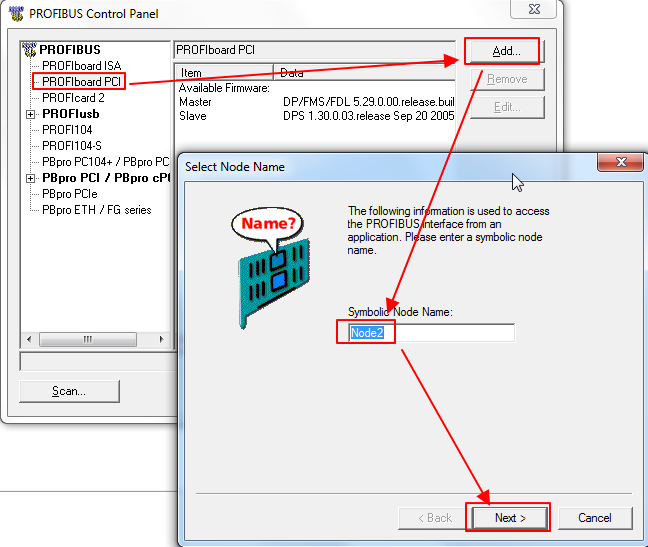Close the Select Node Name dialog

click(x=621, y=162)
